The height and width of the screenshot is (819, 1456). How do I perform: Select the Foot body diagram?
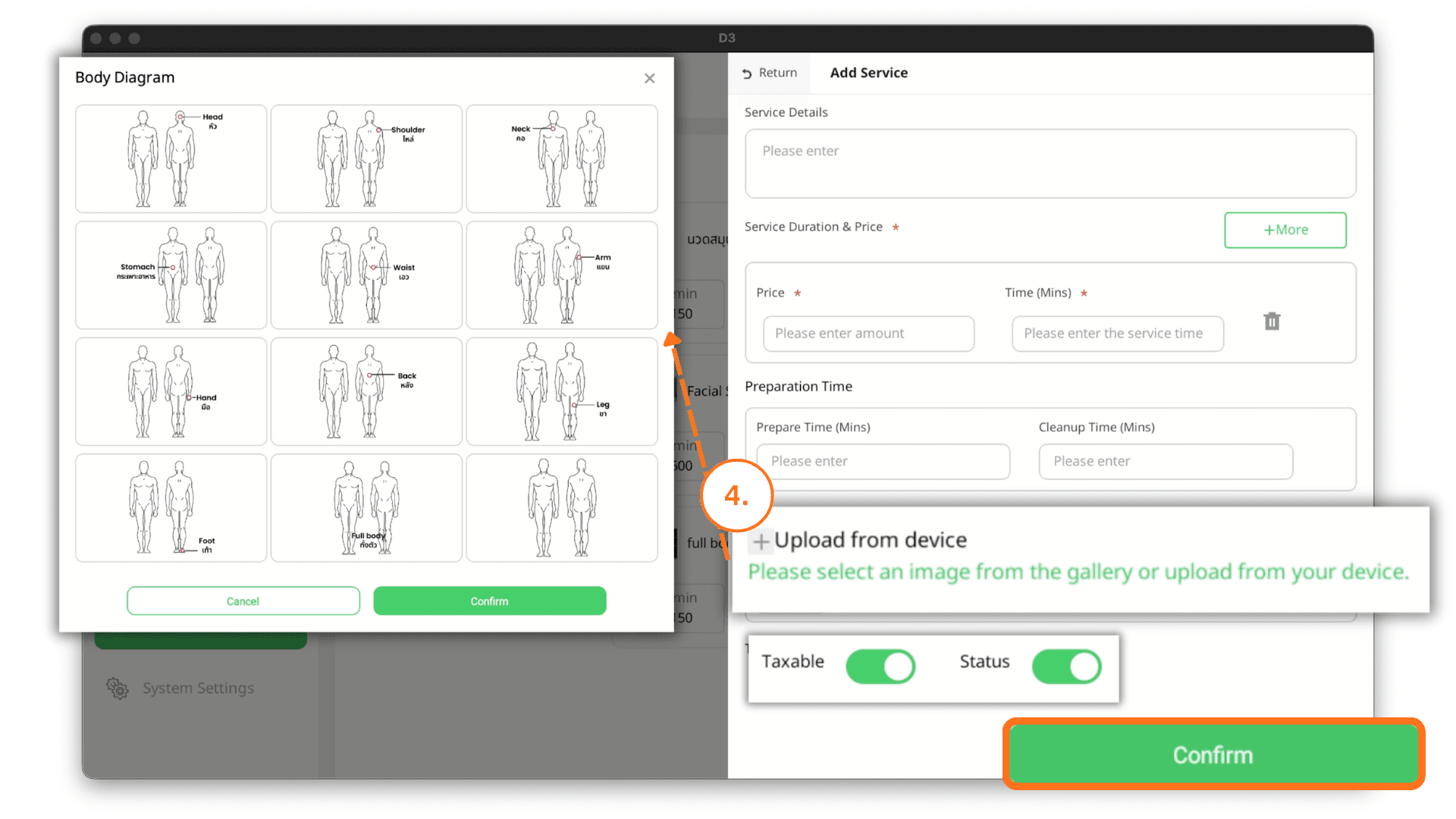point(170,507)
